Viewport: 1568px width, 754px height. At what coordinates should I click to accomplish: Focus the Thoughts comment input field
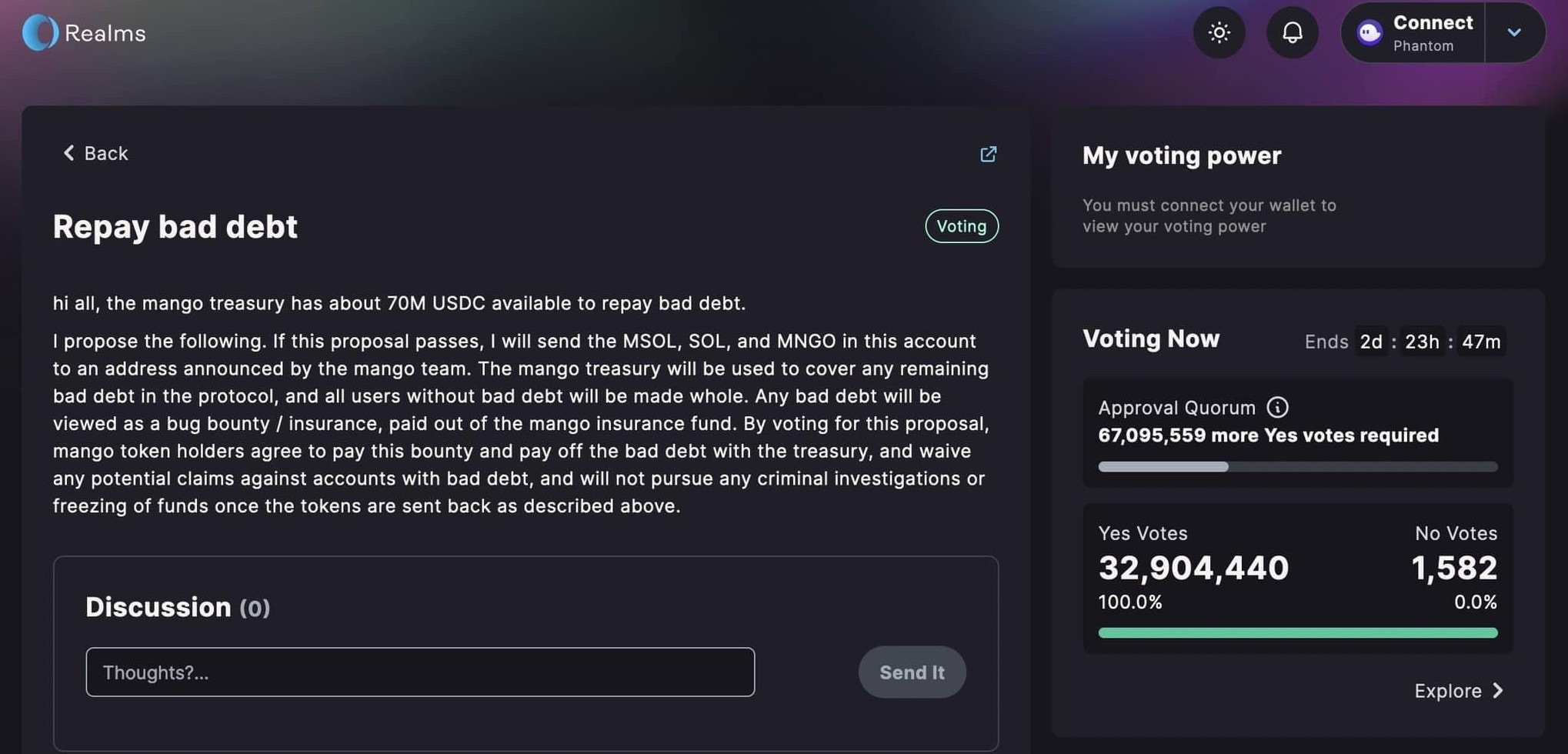click(420, 672)
